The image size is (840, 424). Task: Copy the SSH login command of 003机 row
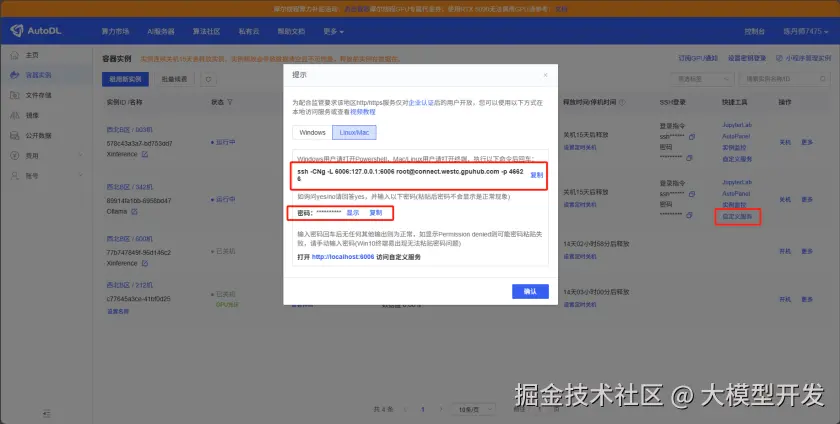[692, 137]
